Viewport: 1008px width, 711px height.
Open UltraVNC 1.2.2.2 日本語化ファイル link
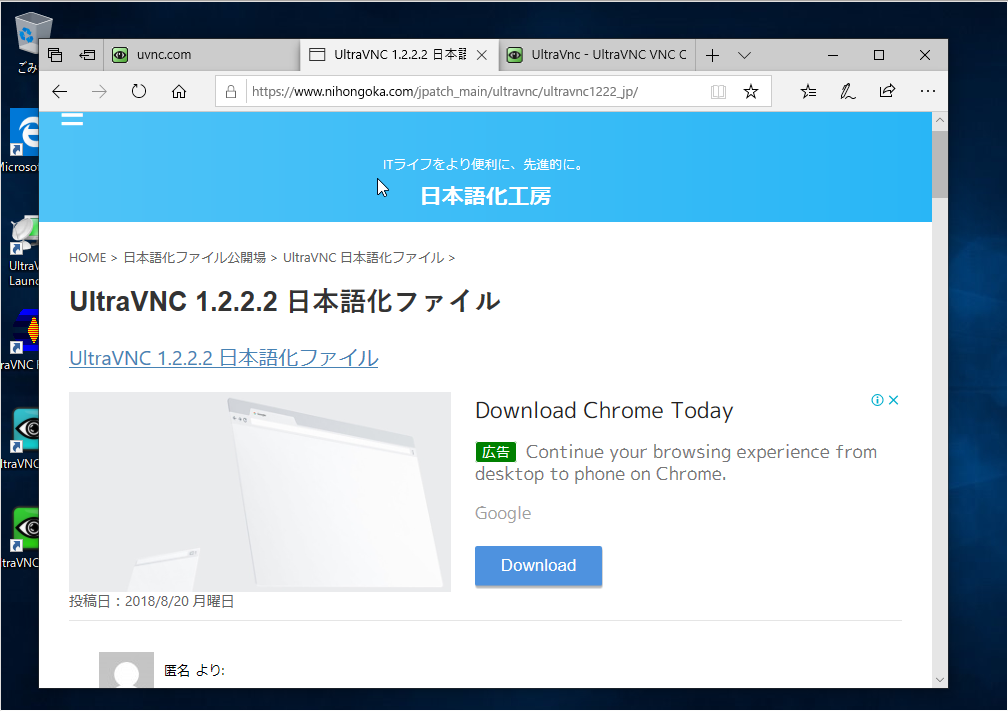223,358
